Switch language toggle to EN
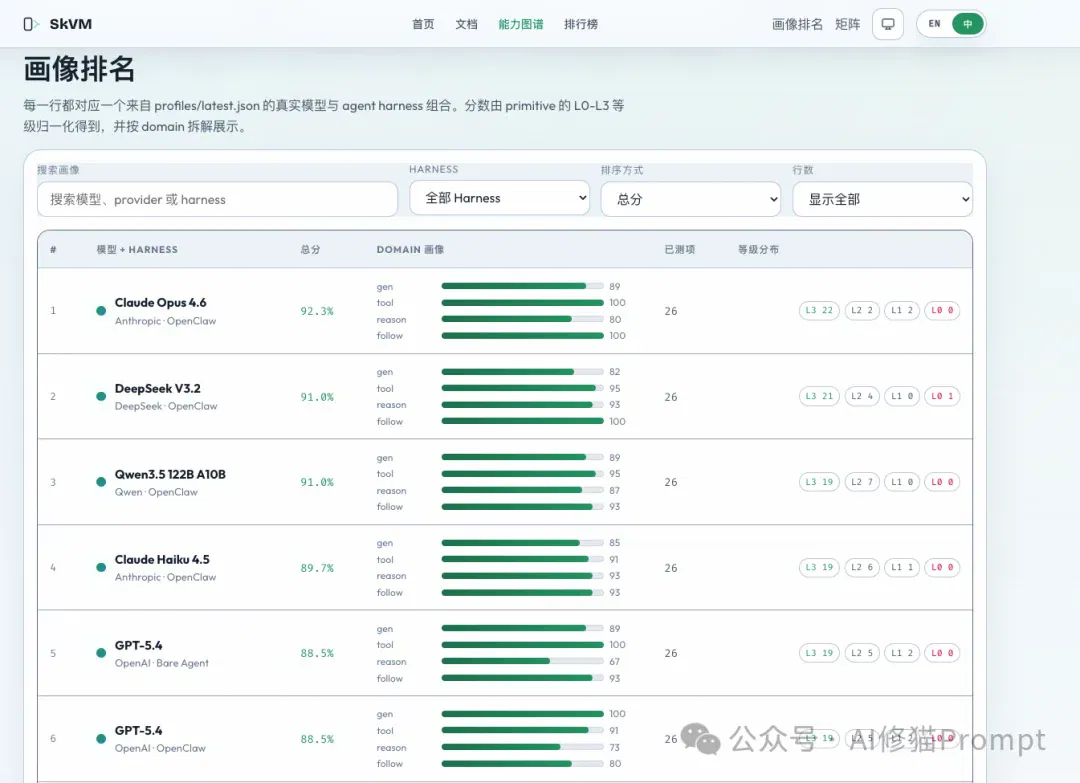The image size is (1080, 783). pos(934,24)
